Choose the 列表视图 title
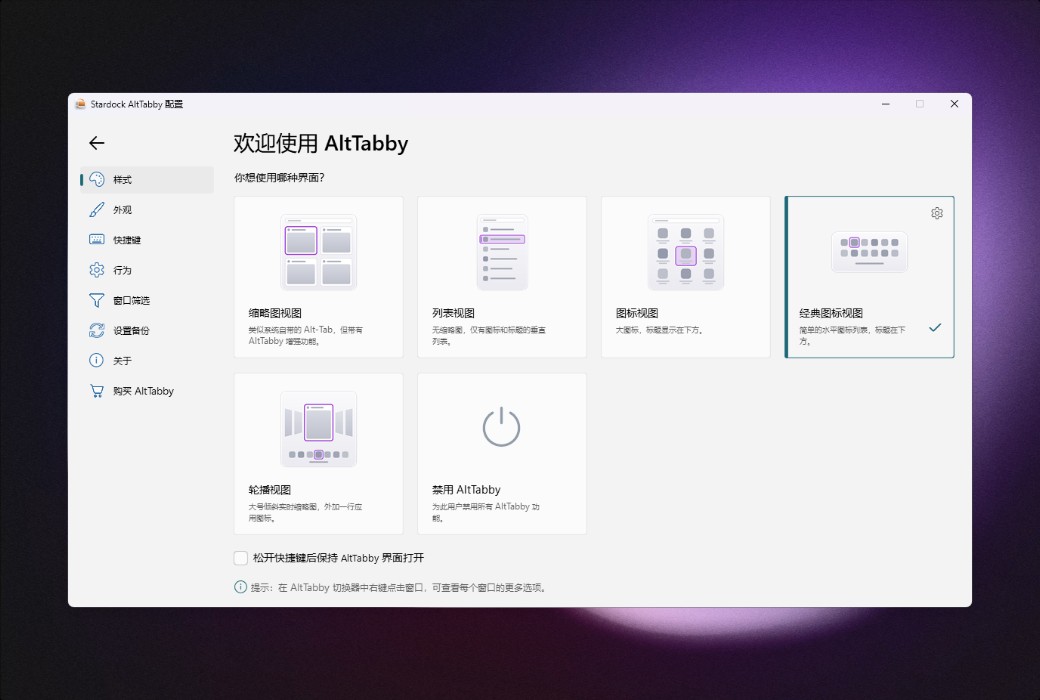The height and width of the screenshot is (700, 1040). click(453, 313)
